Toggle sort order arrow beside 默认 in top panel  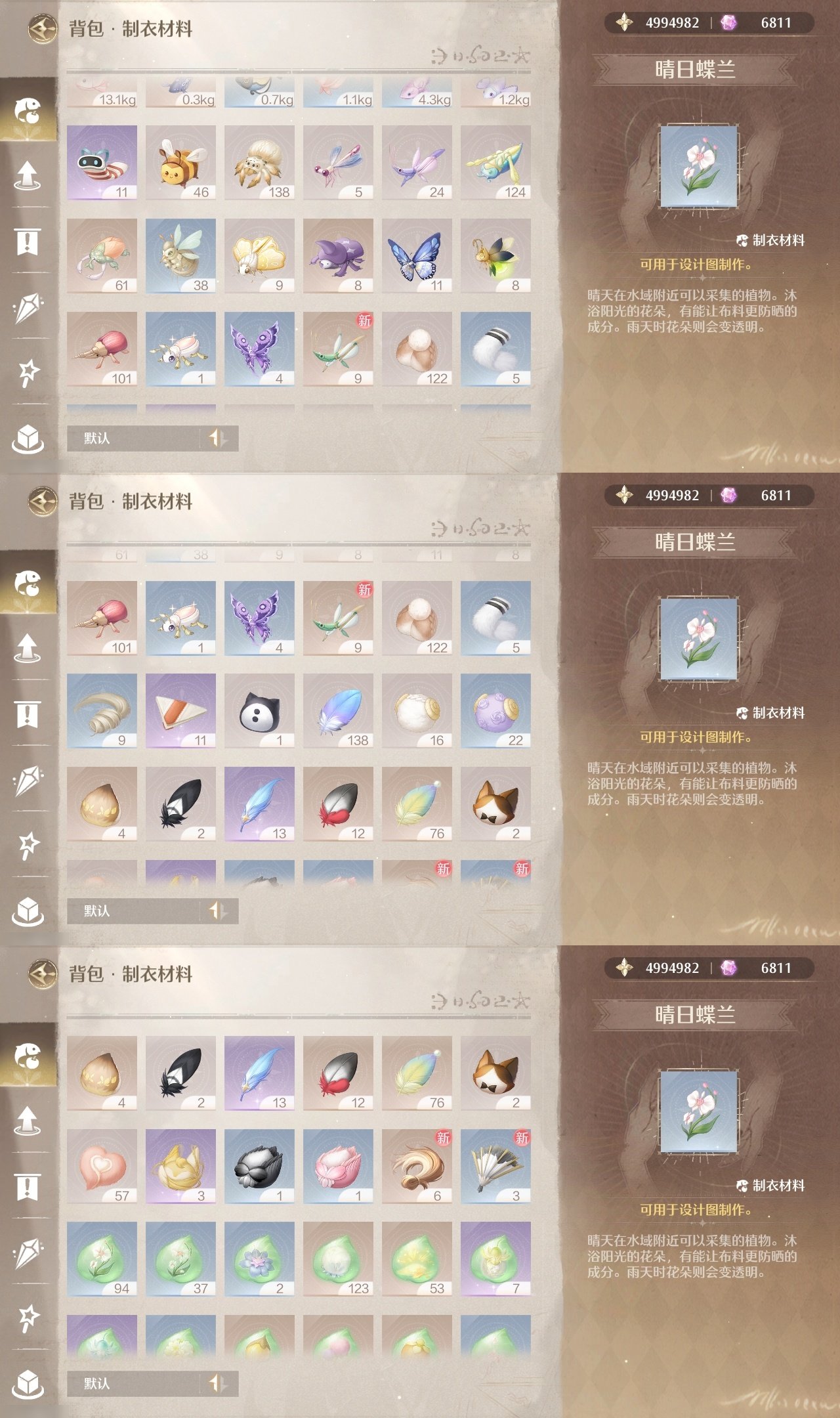[218, 438]
